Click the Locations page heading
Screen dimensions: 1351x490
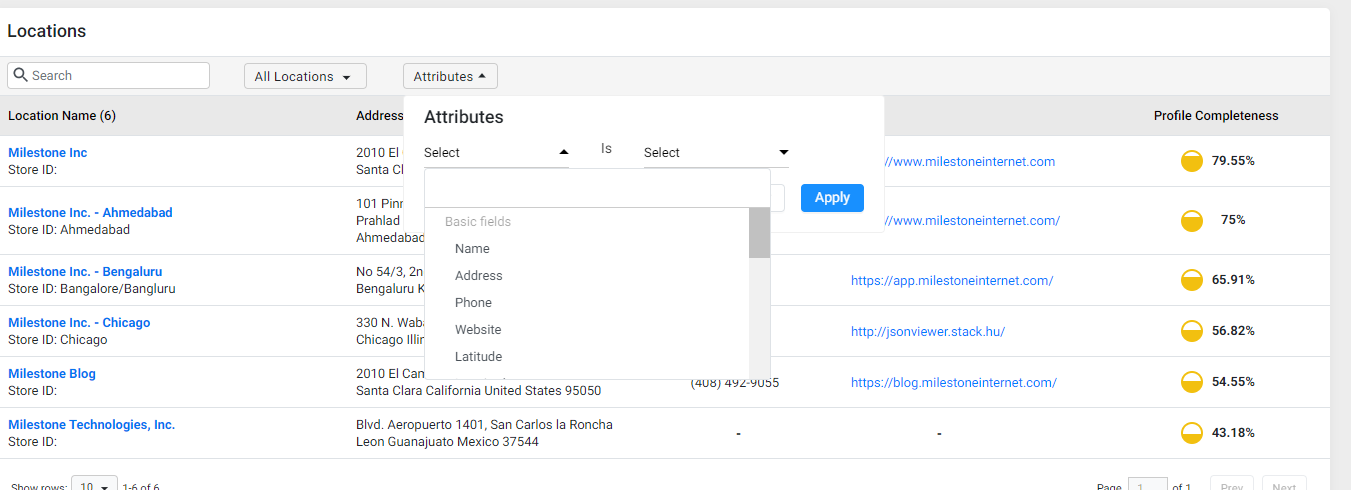(x=47, y=31)
